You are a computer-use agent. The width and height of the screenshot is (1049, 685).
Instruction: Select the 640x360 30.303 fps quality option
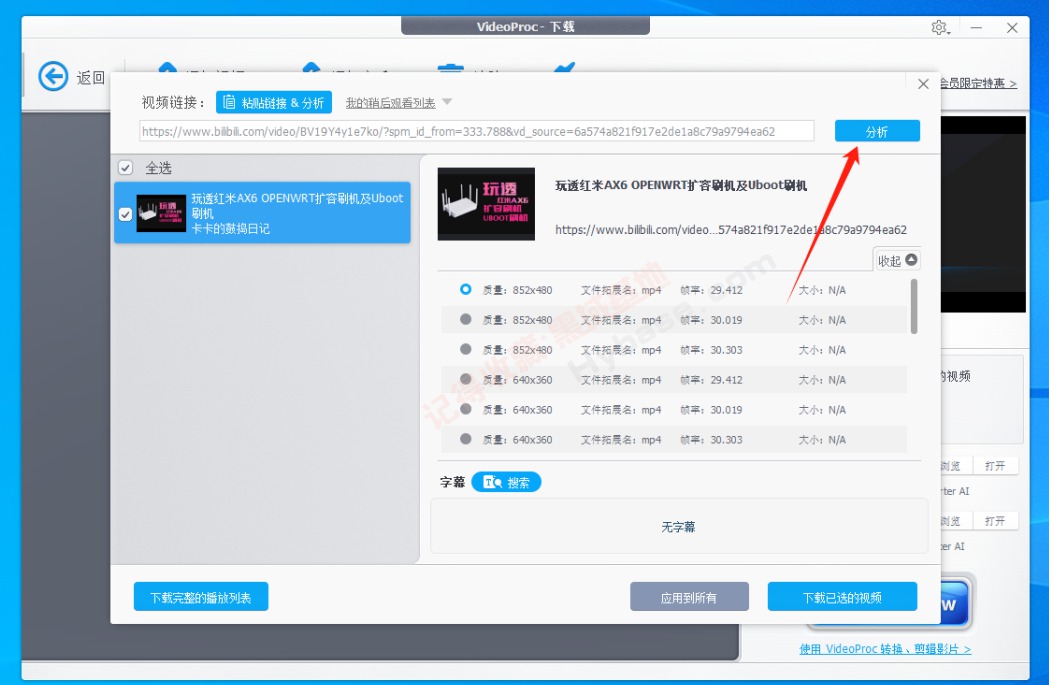coord(466,439)
